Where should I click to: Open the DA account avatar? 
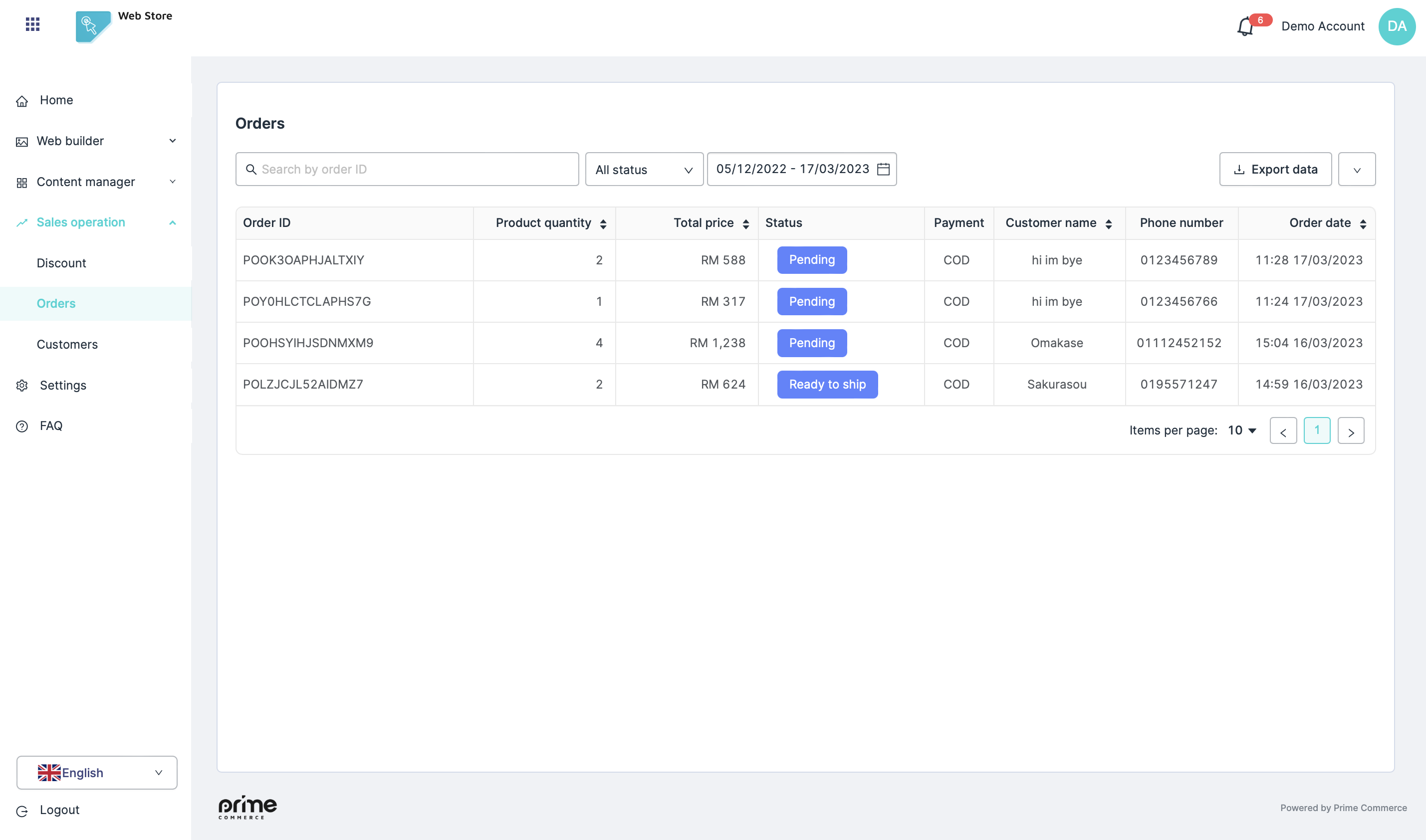point(1396,26)
